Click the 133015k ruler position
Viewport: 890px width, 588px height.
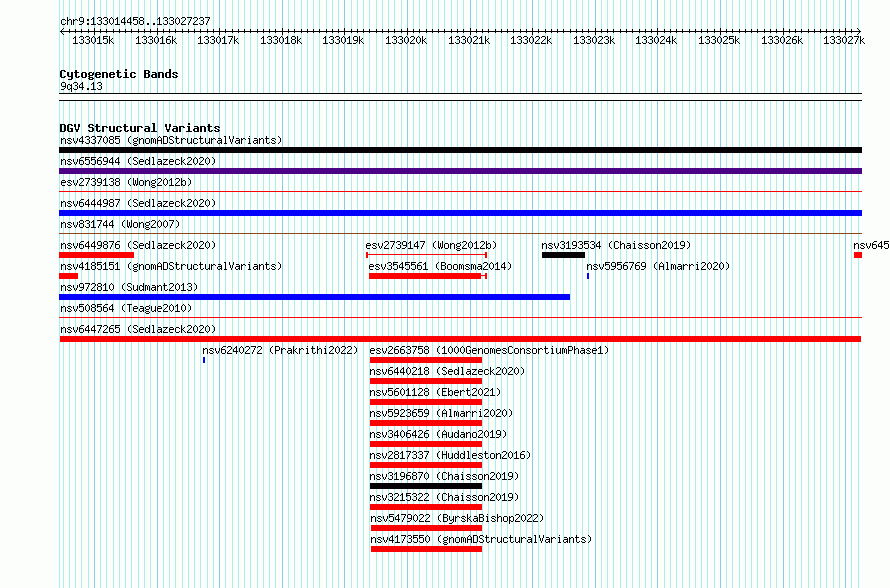coord(93,40)
